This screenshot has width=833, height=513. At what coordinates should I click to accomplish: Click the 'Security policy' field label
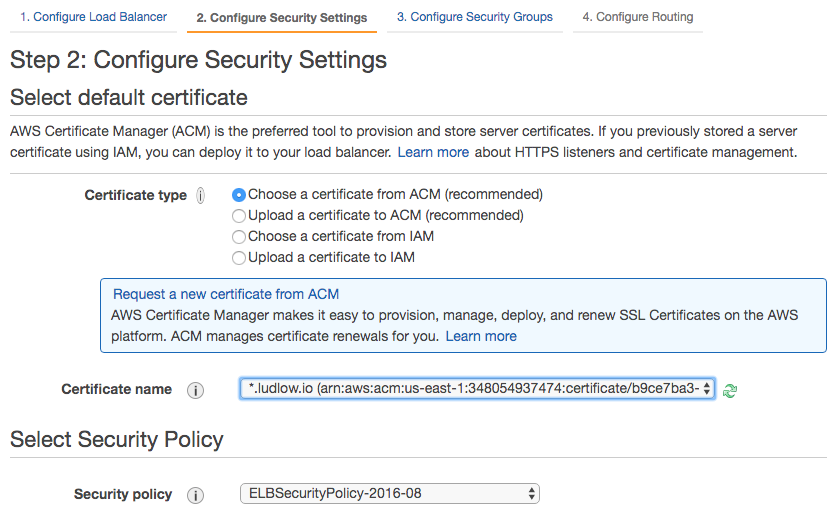123,494
